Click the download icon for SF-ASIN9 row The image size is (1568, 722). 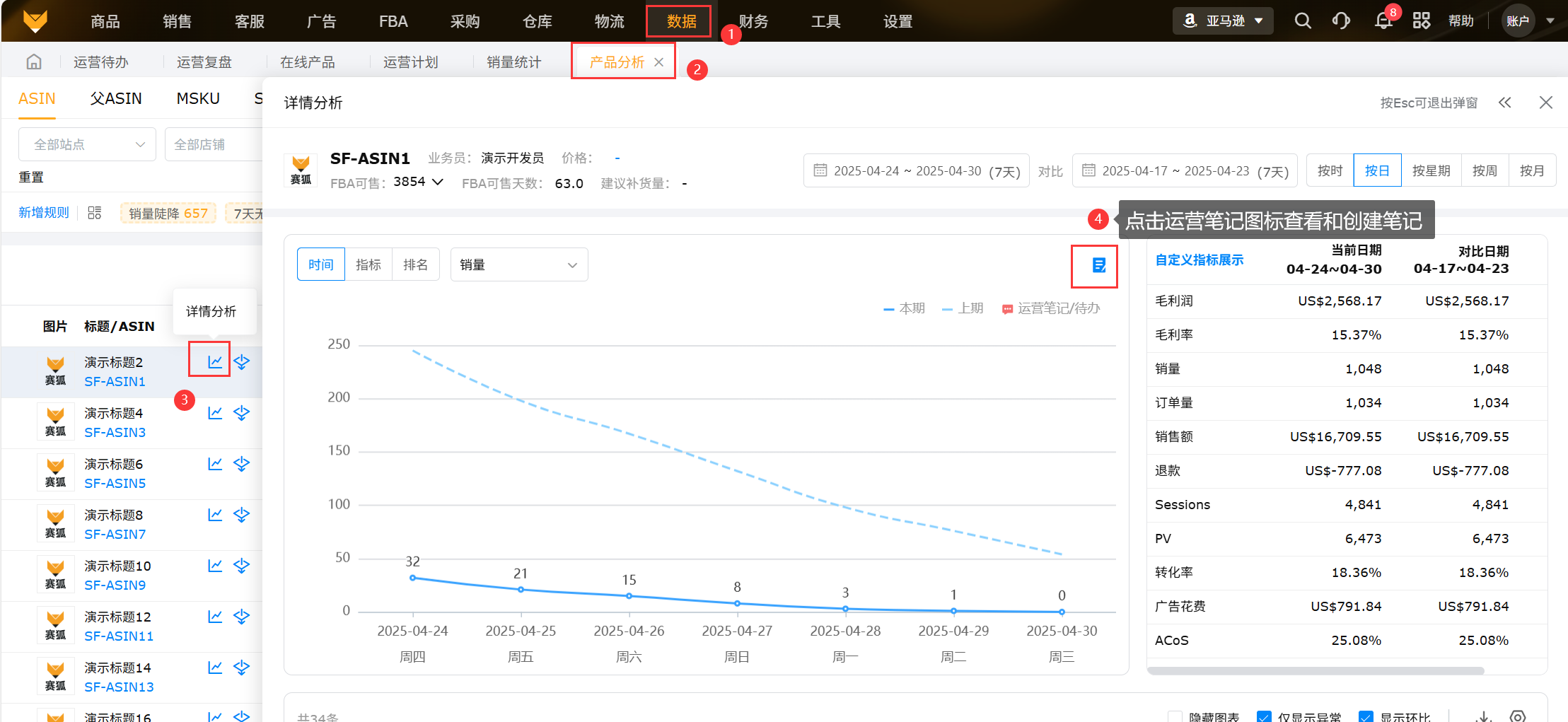(x=242, y=566)
